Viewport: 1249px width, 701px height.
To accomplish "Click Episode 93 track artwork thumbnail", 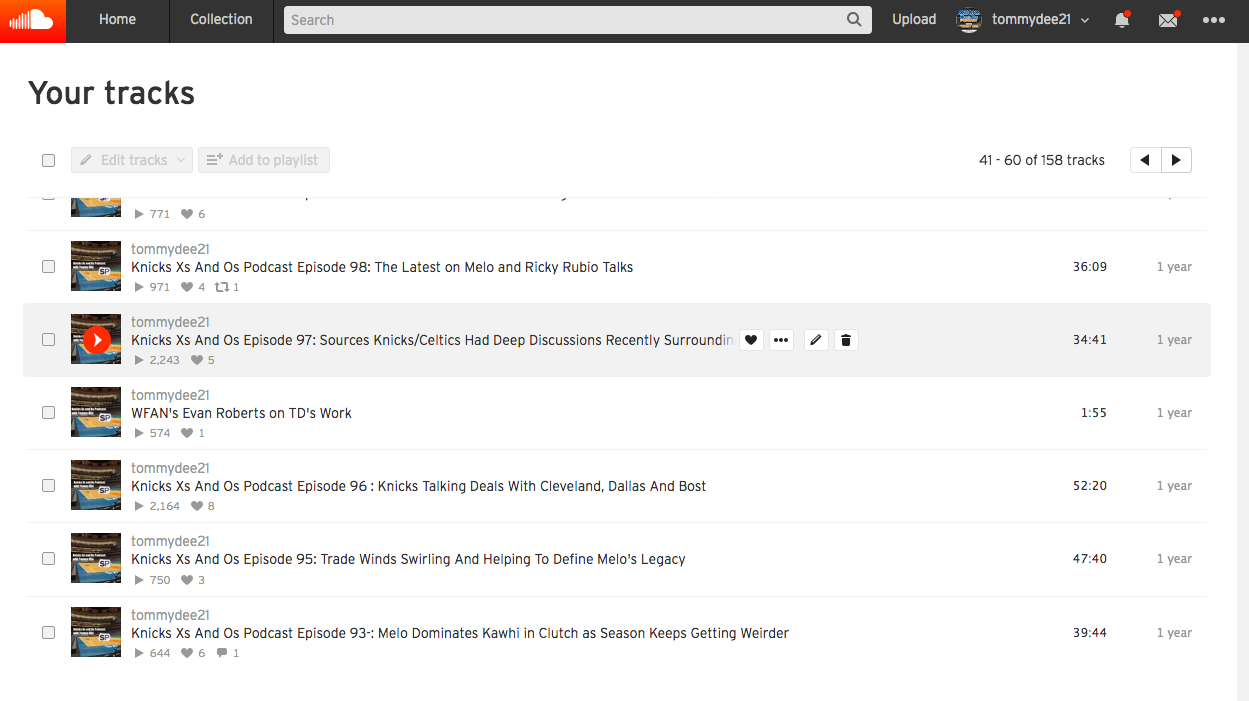I will tap(96, 632).
